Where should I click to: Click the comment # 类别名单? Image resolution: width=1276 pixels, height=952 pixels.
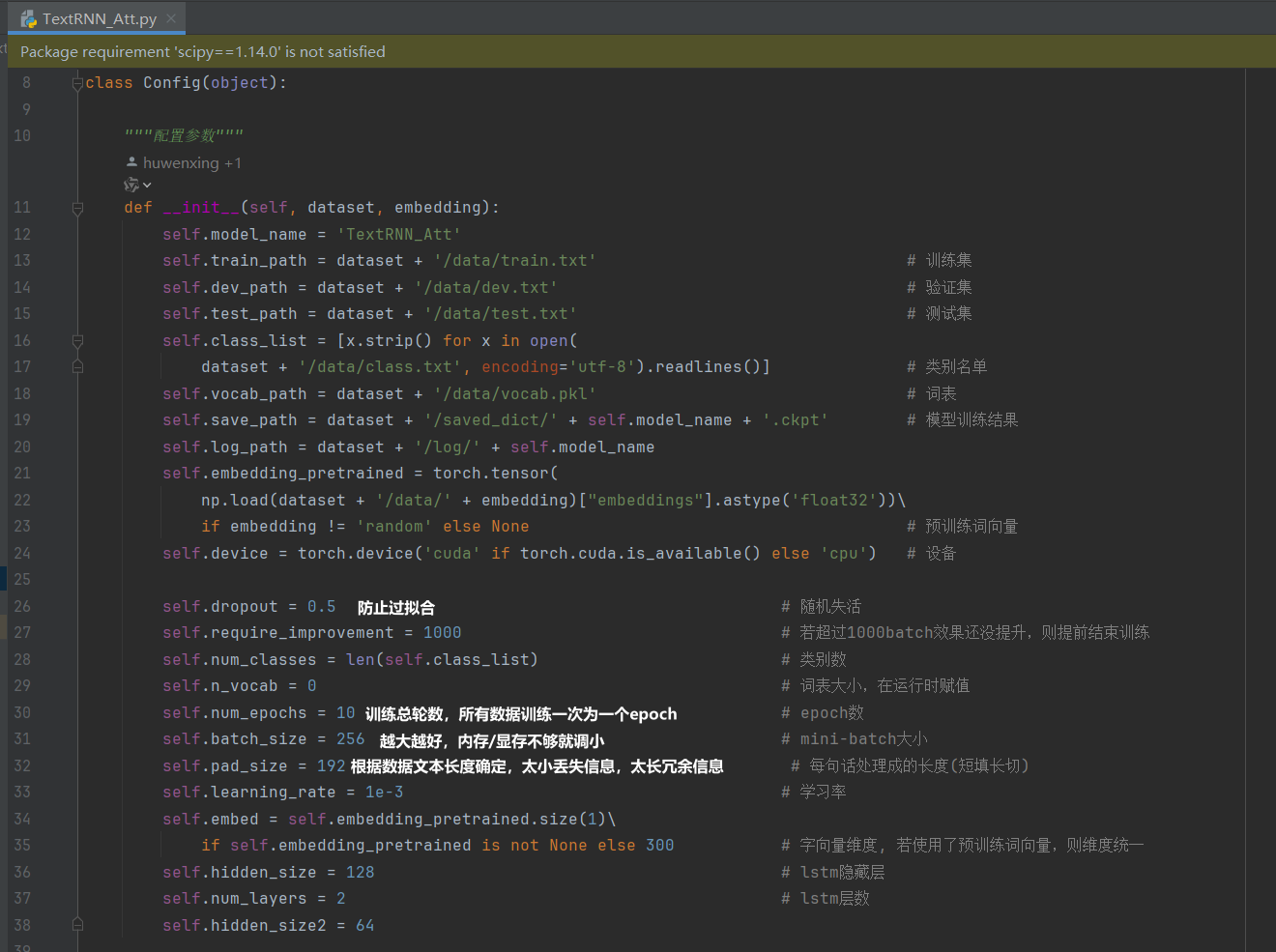tap(946, 367)
